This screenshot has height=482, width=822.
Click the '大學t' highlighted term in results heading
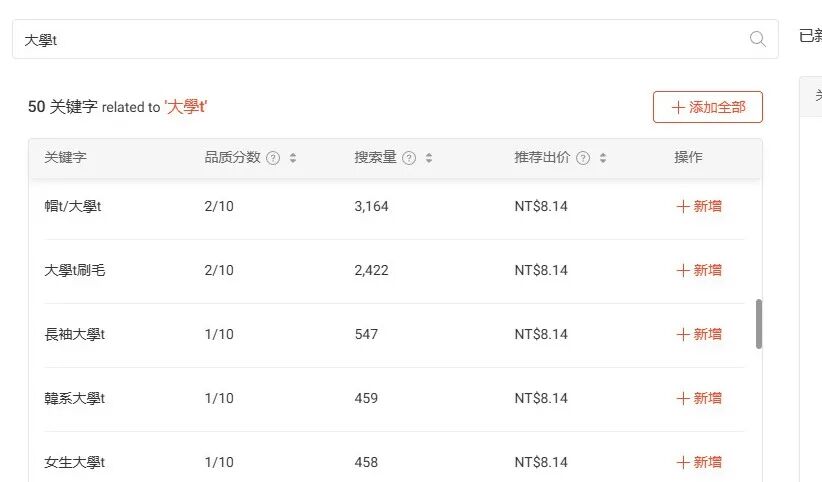[186, 107]
